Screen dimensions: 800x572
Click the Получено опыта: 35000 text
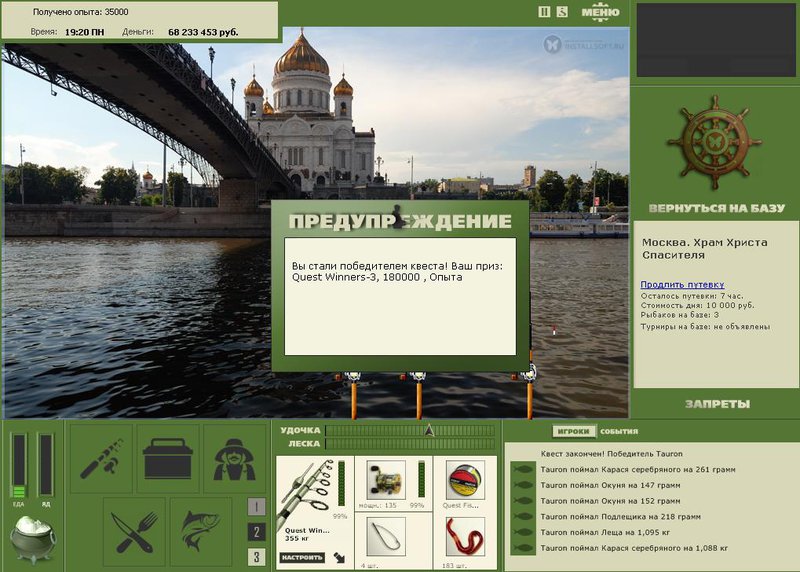[x=81, y=12]
